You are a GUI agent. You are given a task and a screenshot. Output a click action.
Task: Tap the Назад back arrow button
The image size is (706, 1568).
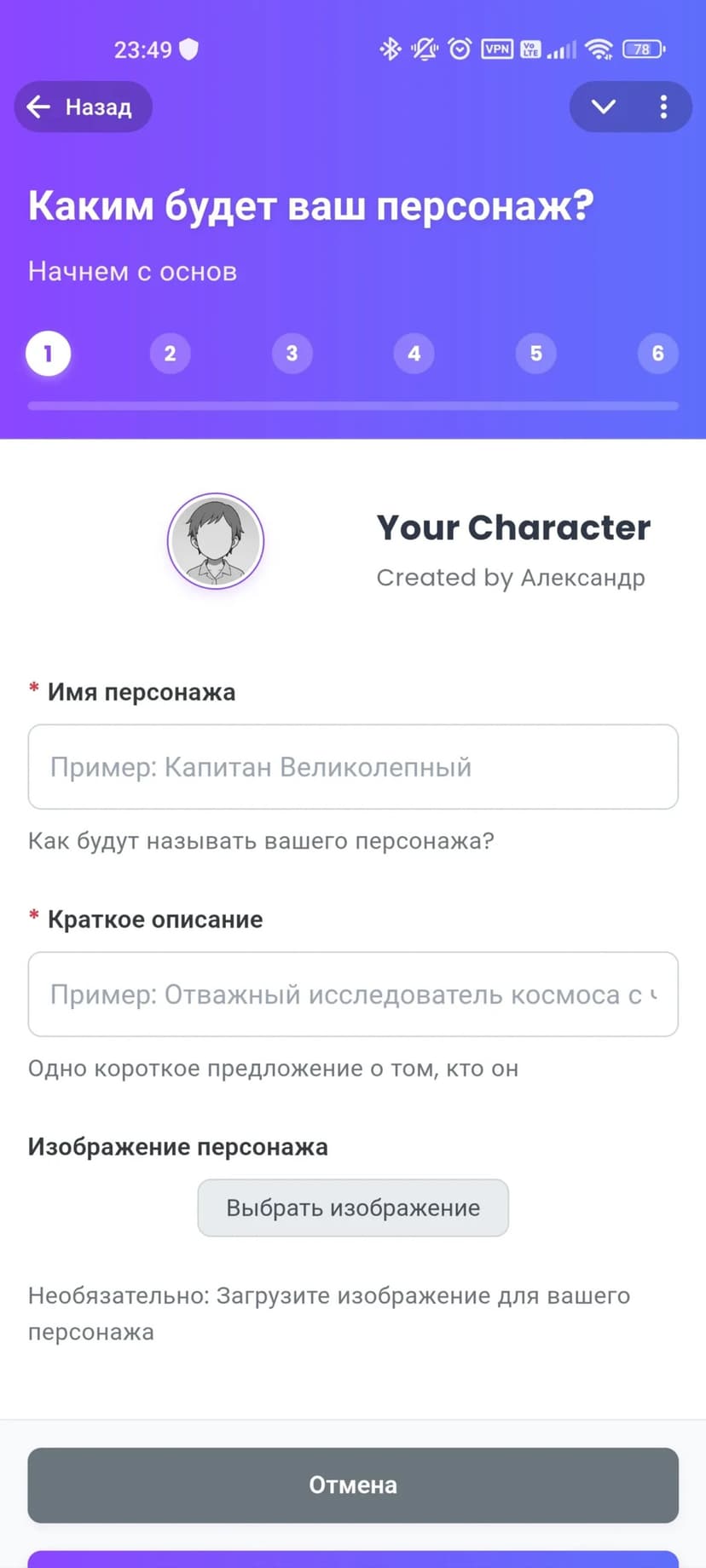[x=82, y=107]
